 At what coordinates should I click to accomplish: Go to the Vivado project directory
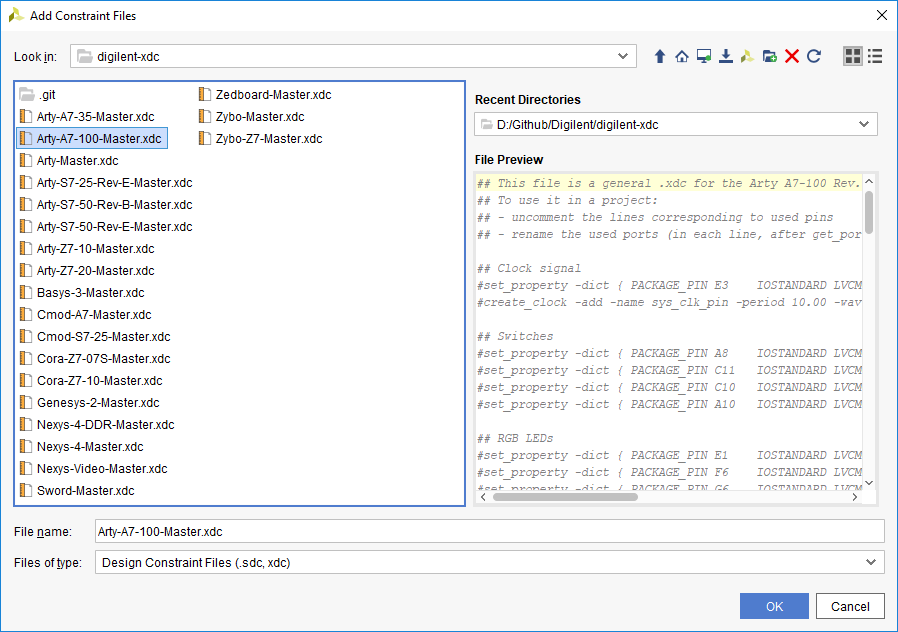[747, 56]
